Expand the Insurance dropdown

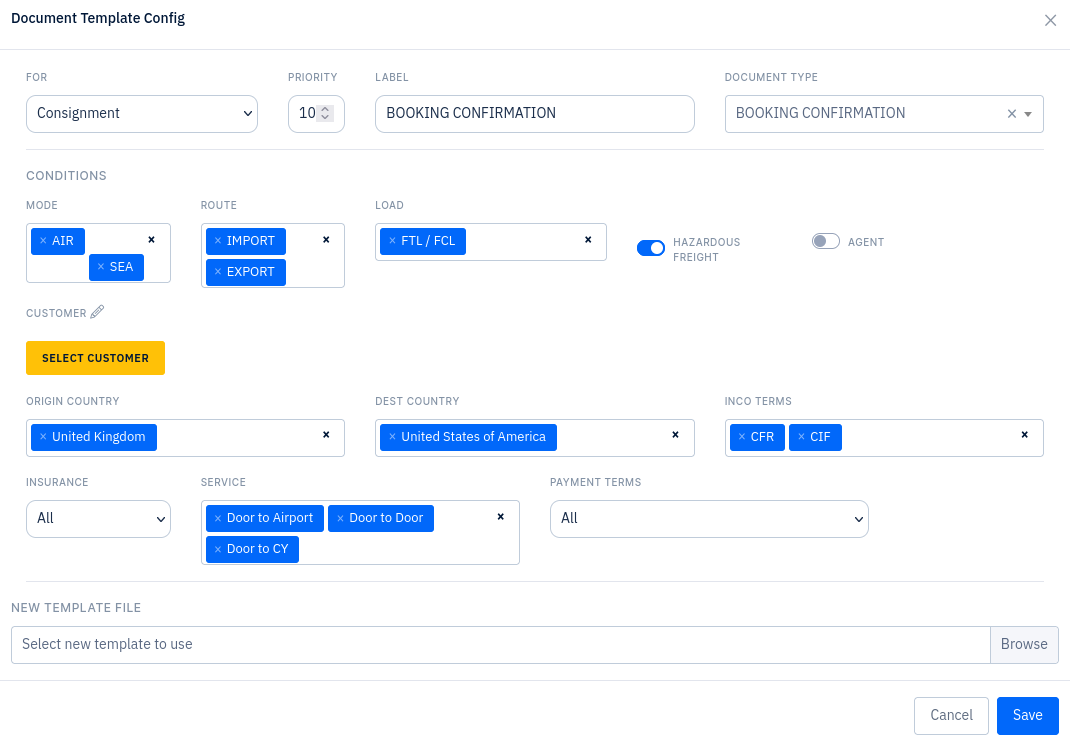tap(98, 519)
